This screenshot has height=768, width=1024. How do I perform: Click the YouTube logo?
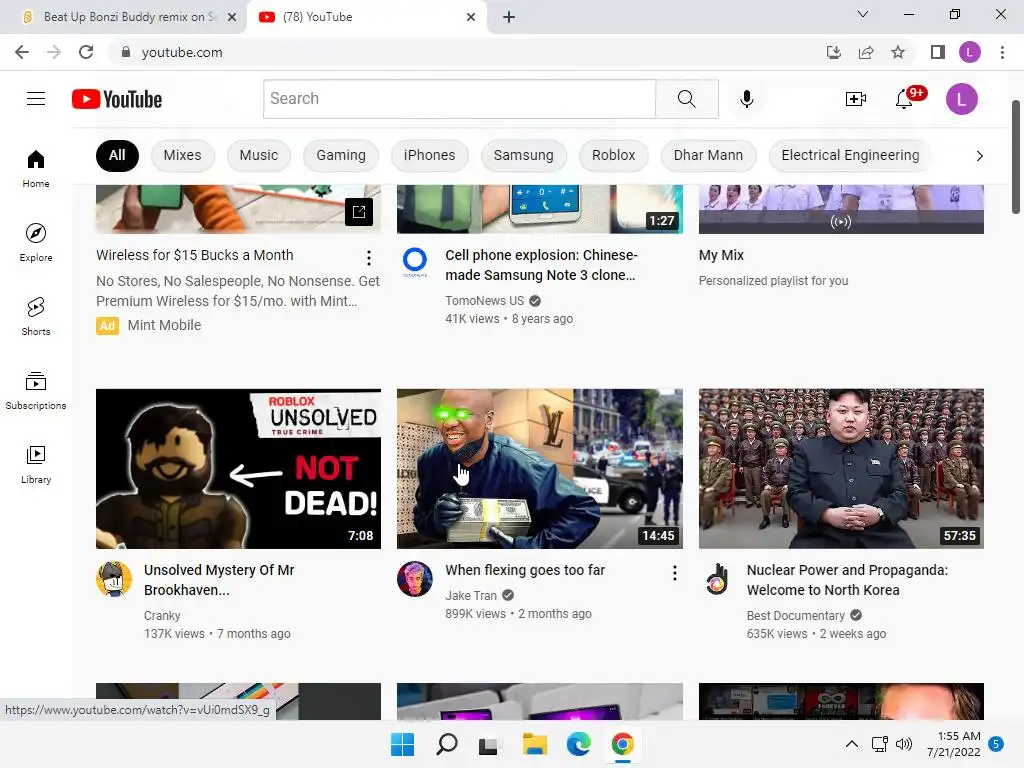tap(117, 99)
